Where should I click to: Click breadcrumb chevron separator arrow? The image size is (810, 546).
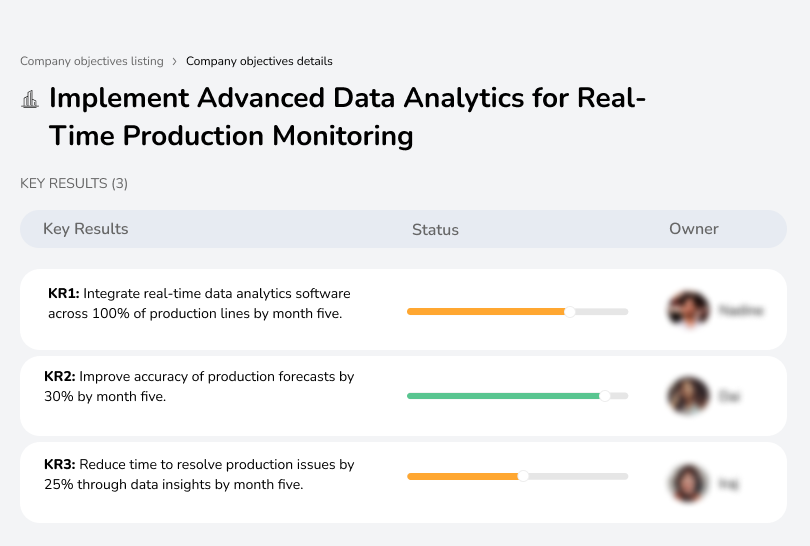[175, 61]
